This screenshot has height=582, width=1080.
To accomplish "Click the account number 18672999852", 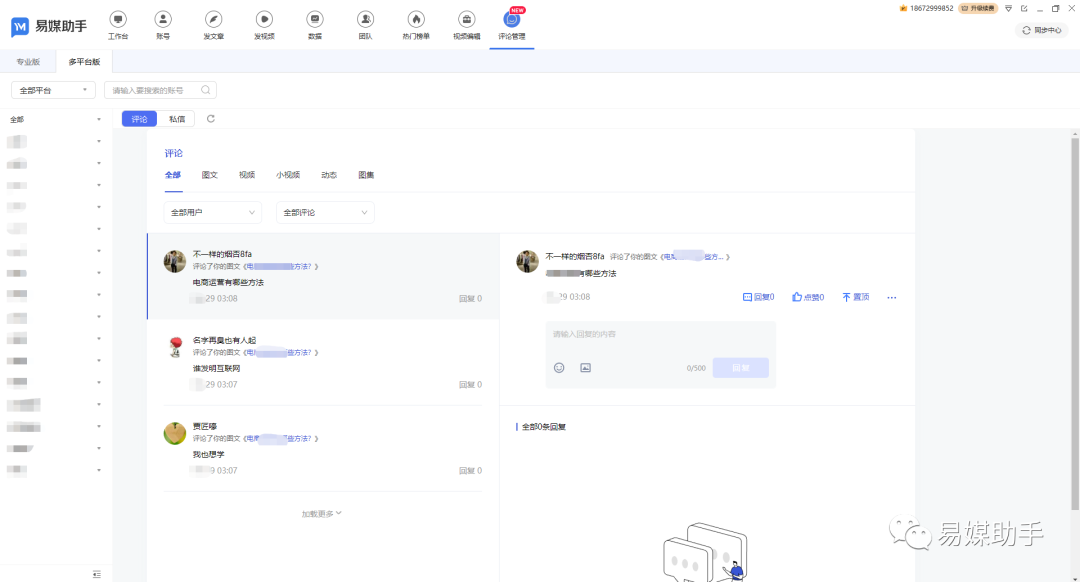I will tap(931, 8).
